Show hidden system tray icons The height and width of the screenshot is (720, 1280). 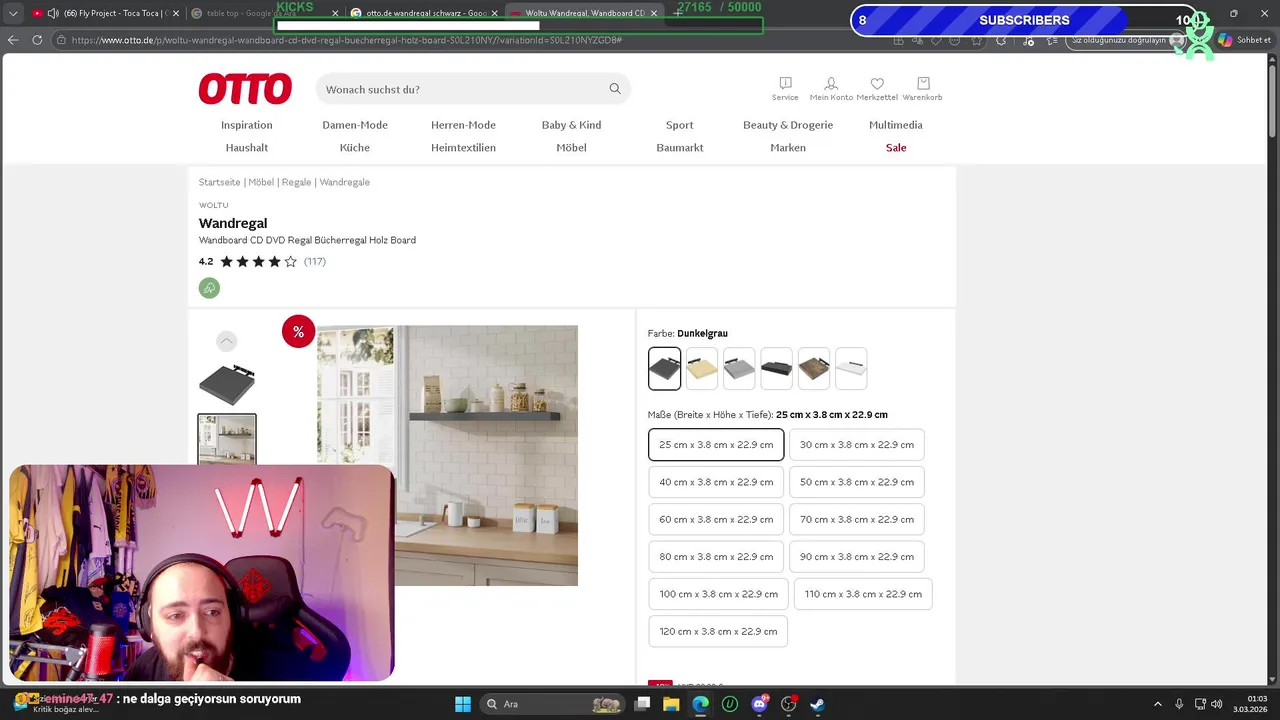1158,704
